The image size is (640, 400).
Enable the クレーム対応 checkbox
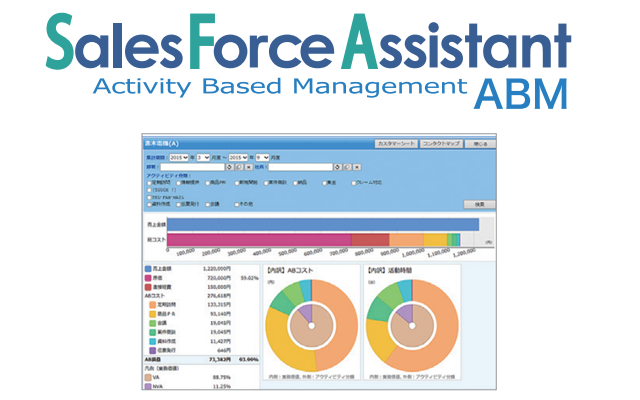[353, 183]
